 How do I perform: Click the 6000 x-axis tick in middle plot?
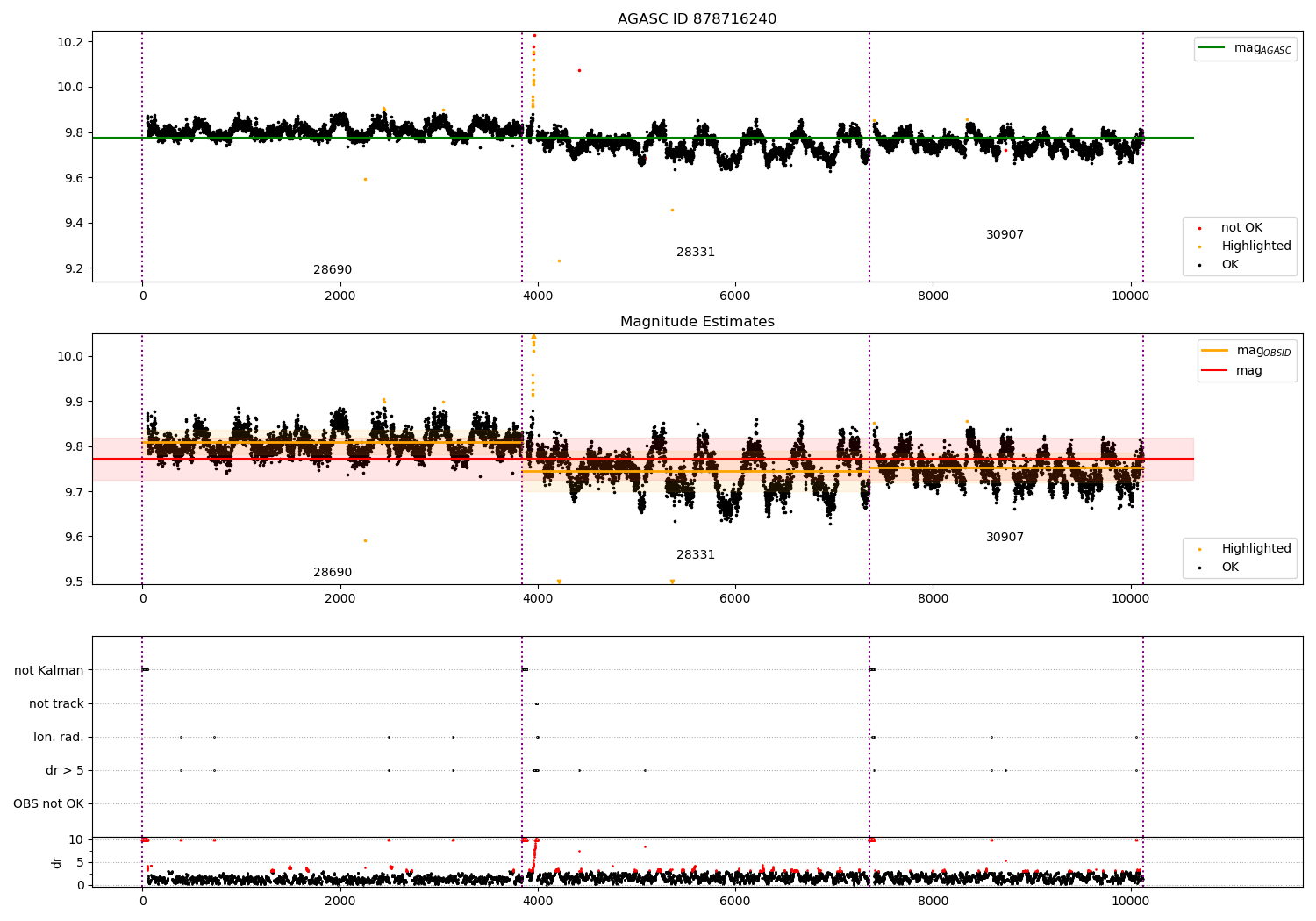(x=735, y=598)
